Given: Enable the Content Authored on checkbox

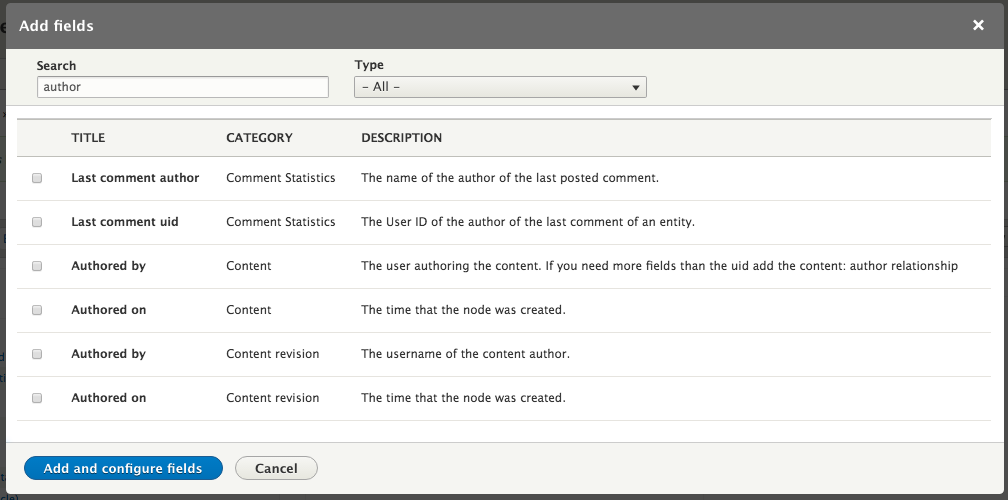Looking at the screenshot, I should pos(37,310).
